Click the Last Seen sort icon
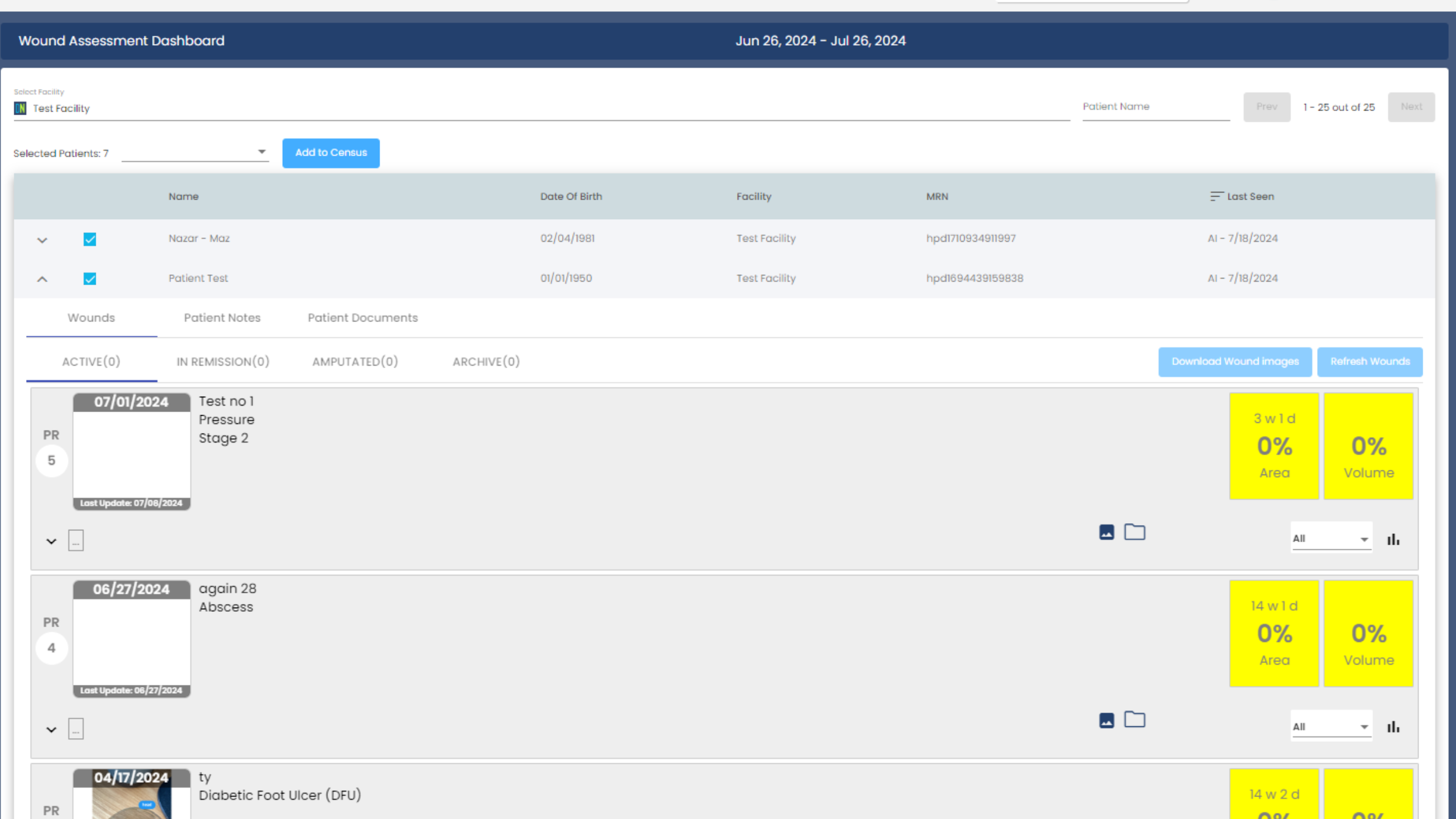The height and width of the screenshot is (819, 1456). tap(1216, 196)
